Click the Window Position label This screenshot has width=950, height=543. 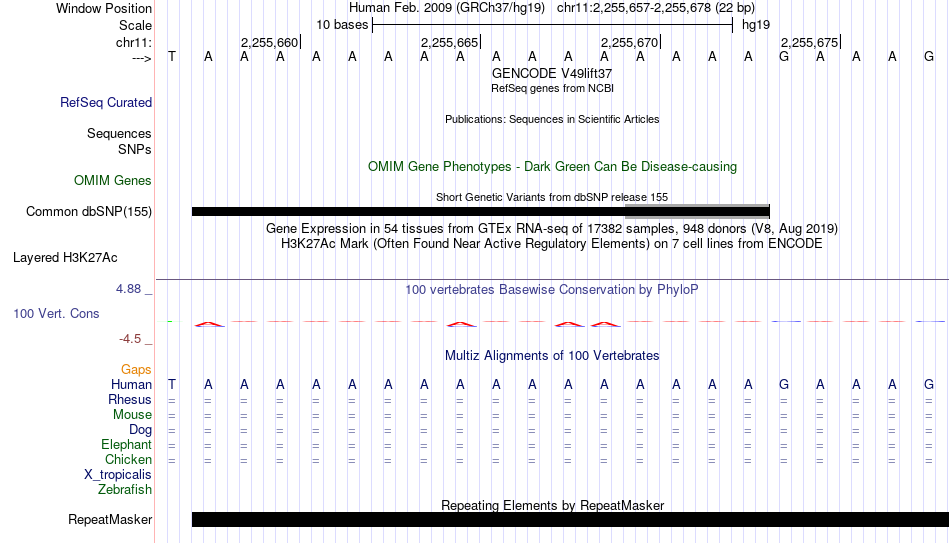(x=104, y=8)
